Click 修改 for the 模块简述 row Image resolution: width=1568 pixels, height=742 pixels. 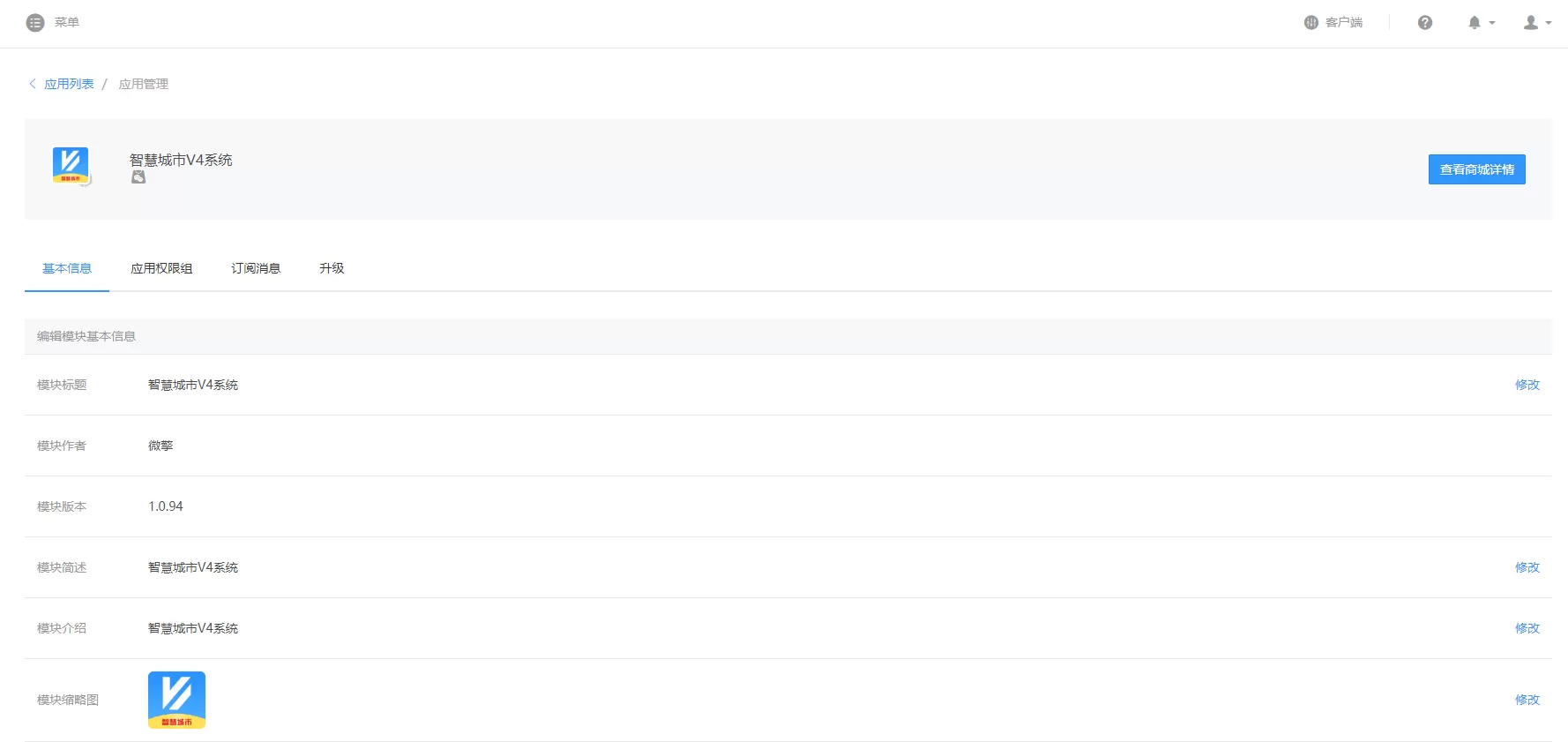[x=1527, y=567]
